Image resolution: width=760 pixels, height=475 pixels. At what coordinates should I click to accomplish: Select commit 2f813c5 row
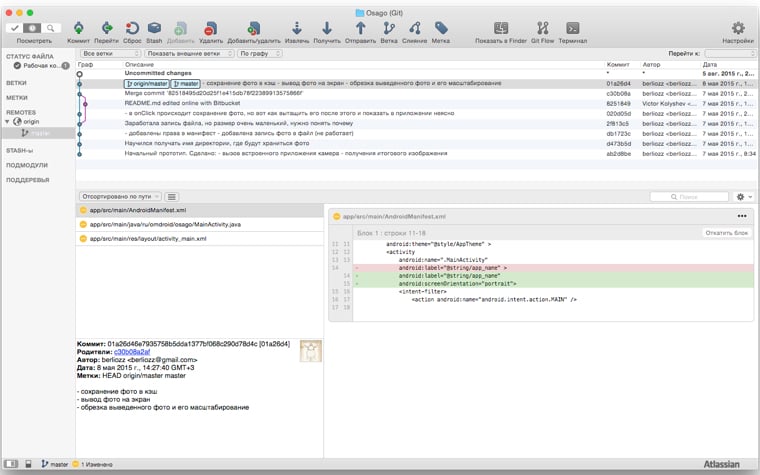tap(416, 124)
